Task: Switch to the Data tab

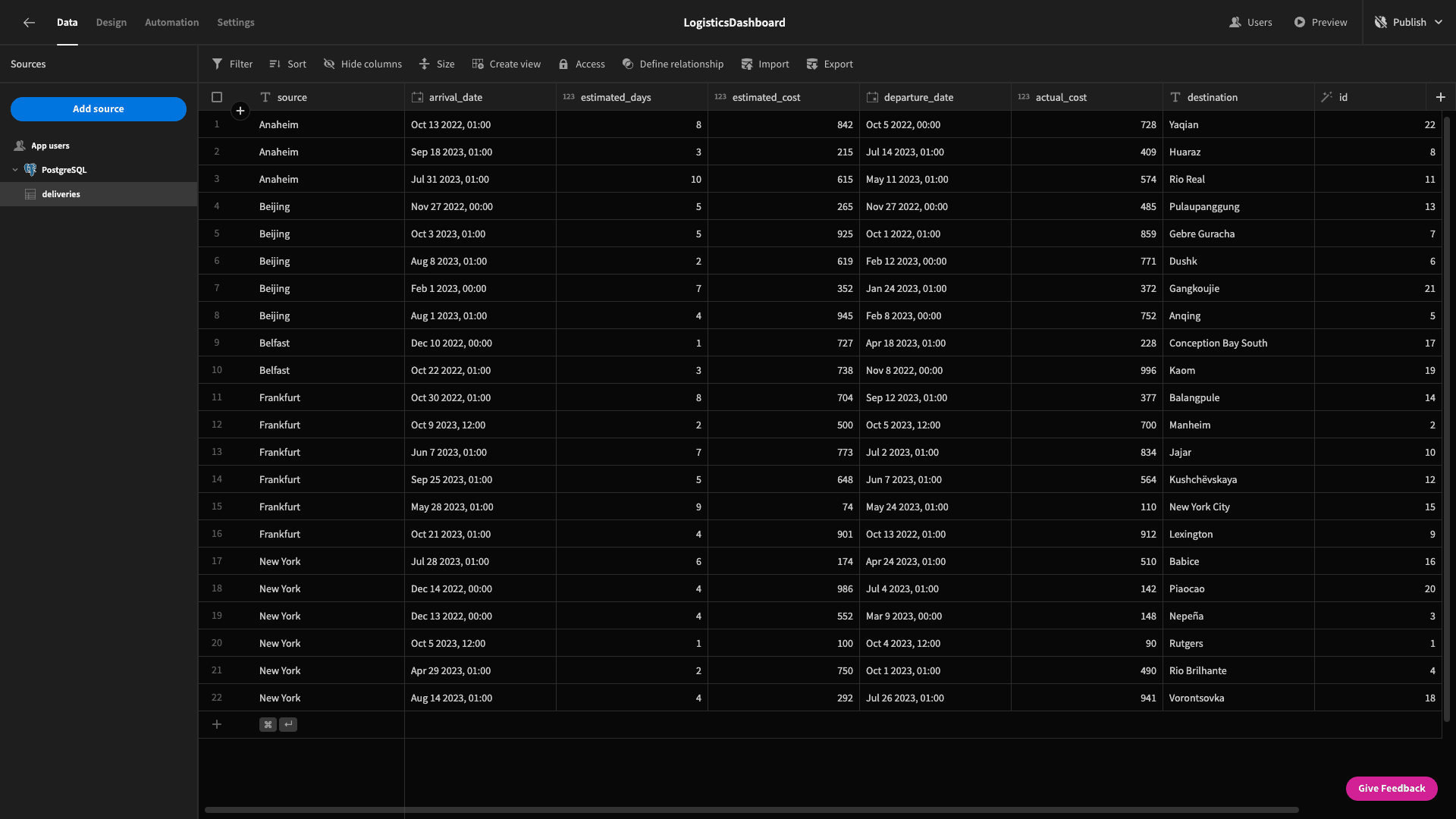Action: (x=67, y=23)
